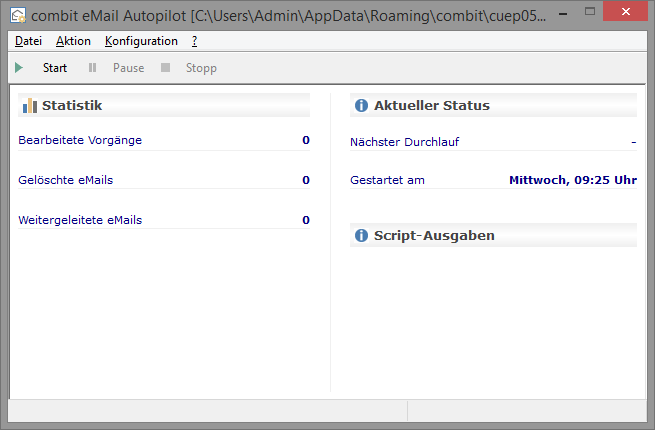
Task: Click the Statistik section header text
Action: coord(72,105)
